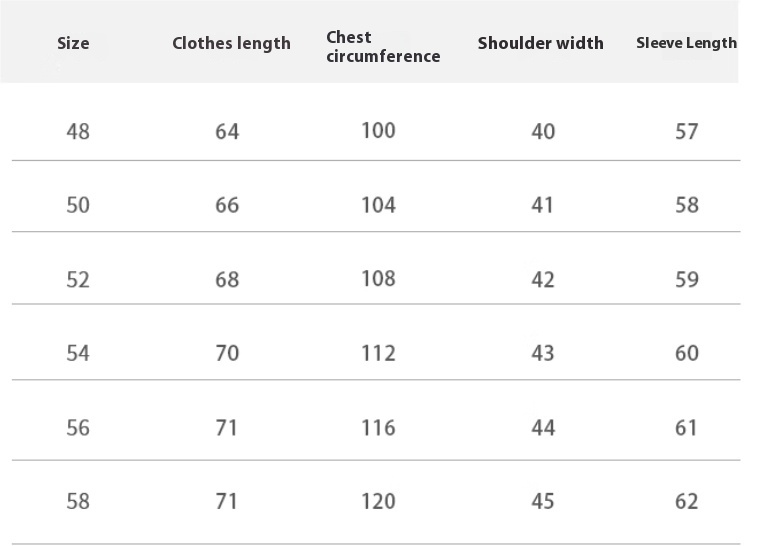Select size 56 row label
The image size is (784, 546).
pyautogui.click(x=78, y=428)
